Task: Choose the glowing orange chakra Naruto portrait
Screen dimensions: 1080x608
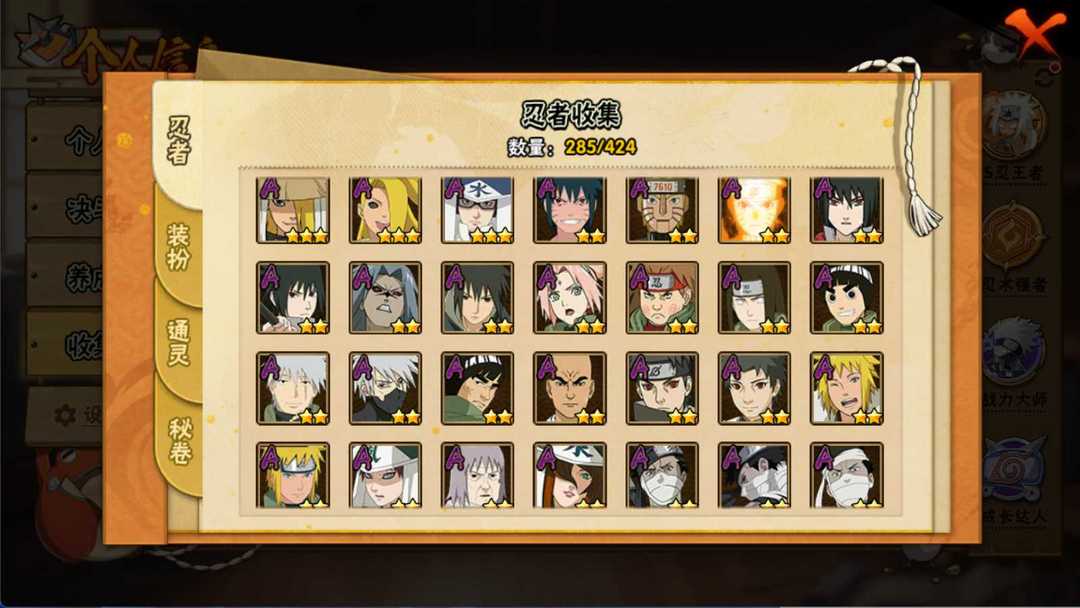Action: [x=754, y=210]
